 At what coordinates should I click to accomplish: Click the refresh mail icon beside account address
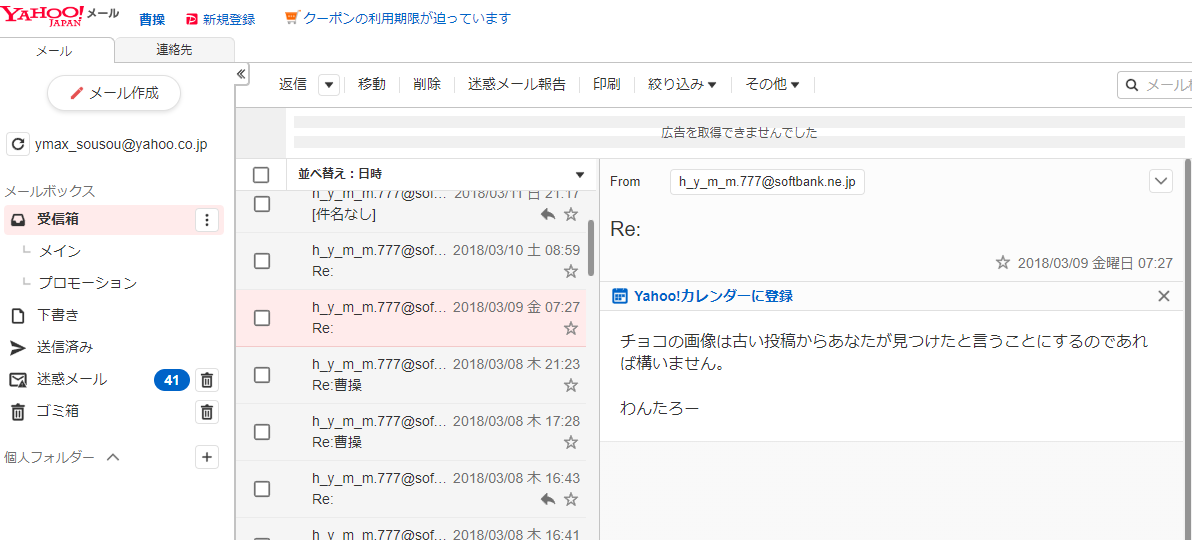click(18, 144)
